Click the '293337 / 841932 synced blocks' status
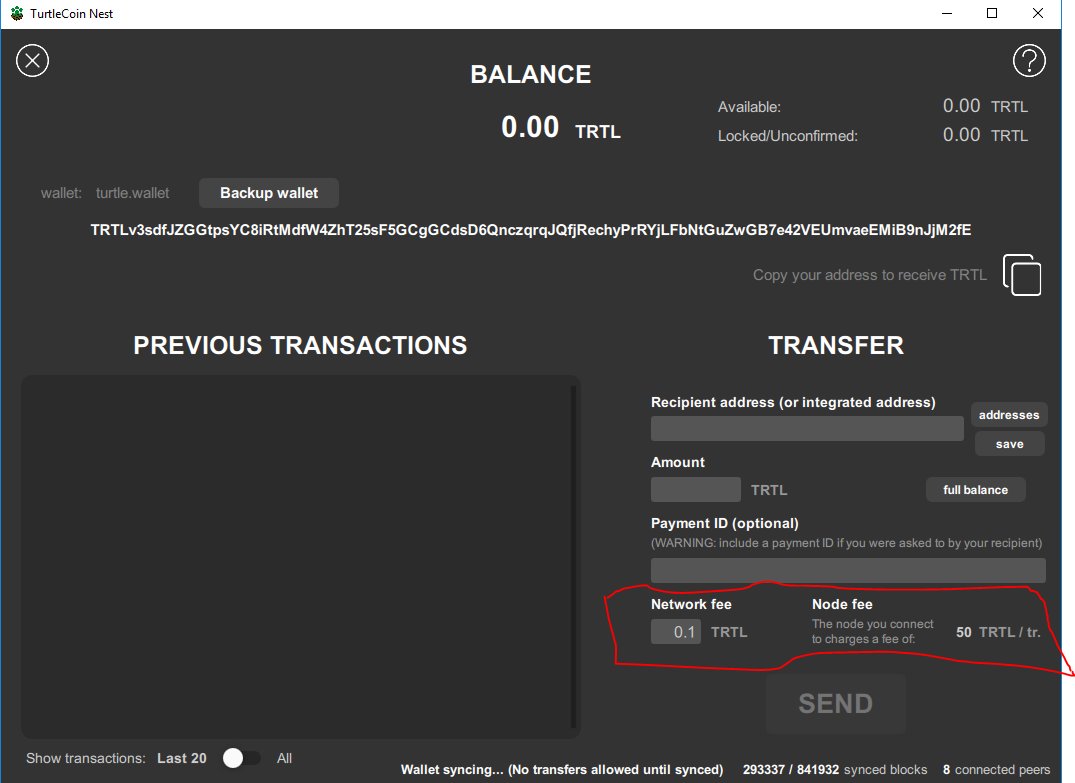 coord(835,770)
